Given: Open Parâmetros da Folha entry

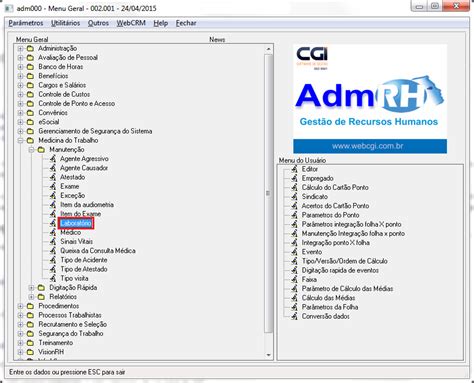Looking at the screenshot, I should coord(330,307).
